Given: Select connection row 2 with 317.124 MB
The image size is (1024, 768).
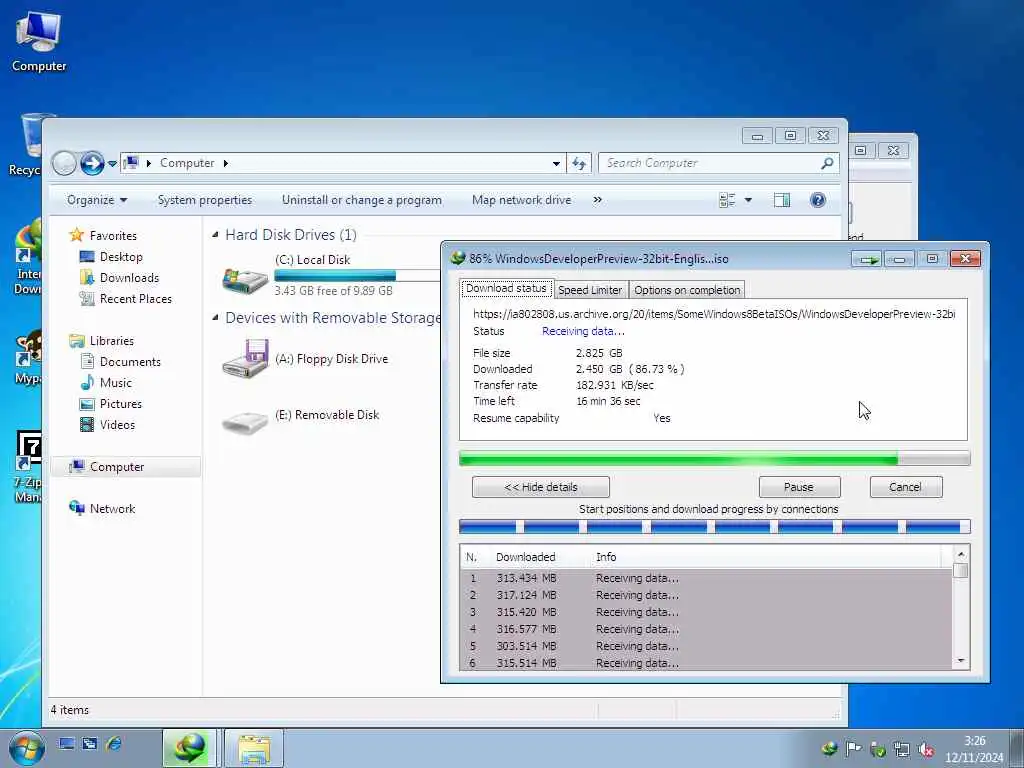Looking at the screenshot, I should (x=706, y=595).
